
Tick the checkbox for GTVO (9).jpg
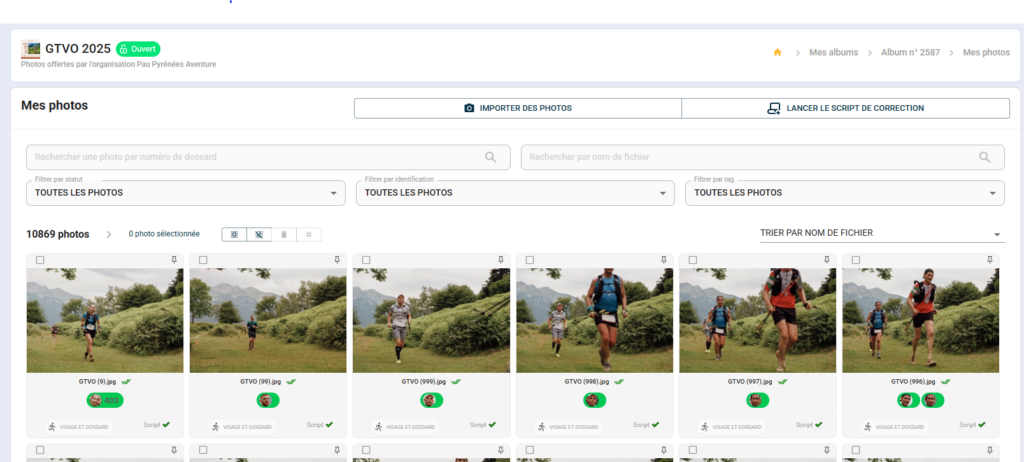click(40, 260)
